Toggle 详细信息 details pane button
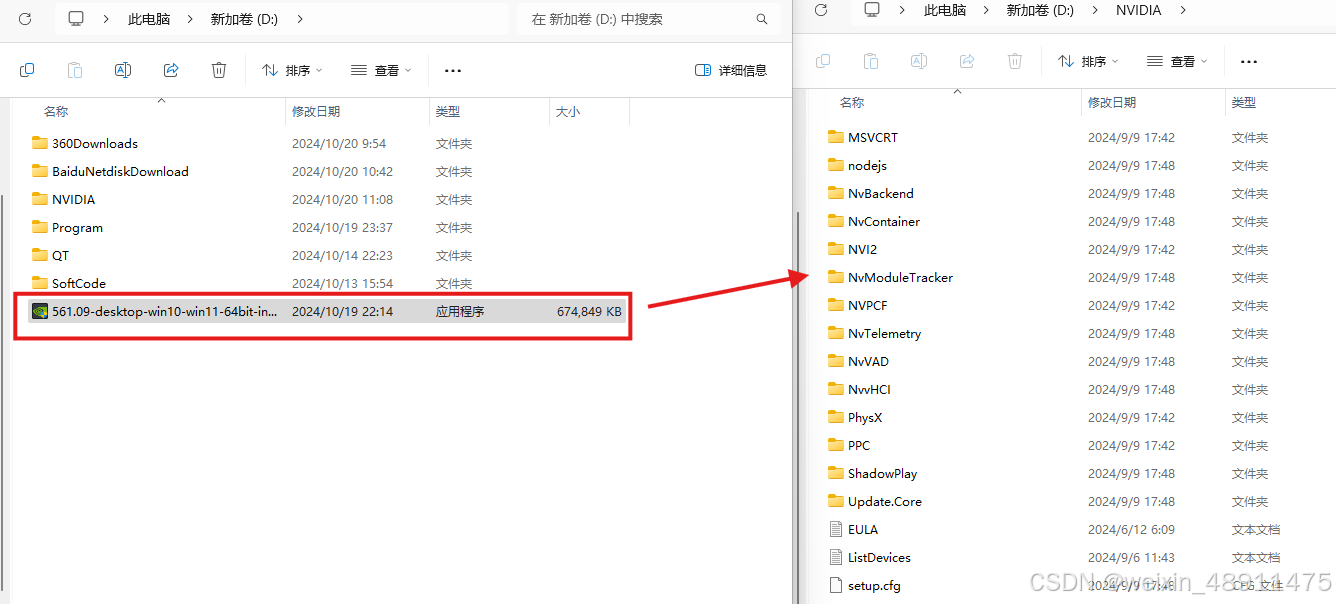 click(x=731, y=70)
